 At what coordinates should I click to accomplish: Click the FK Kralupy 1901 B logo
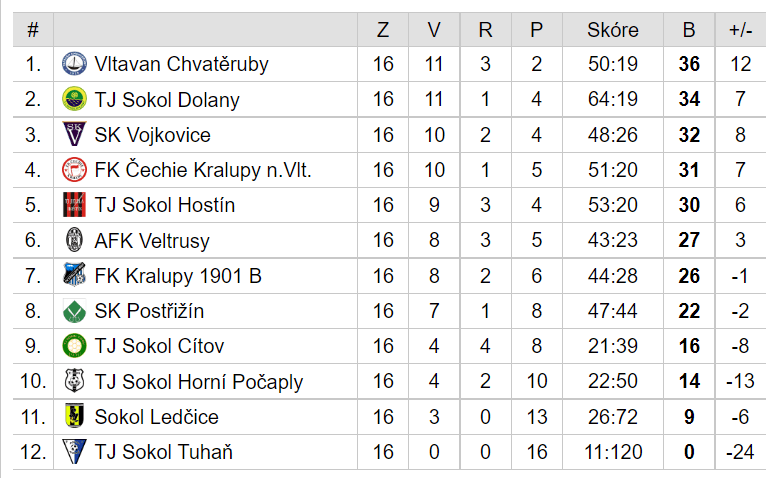tap(74, 275)
